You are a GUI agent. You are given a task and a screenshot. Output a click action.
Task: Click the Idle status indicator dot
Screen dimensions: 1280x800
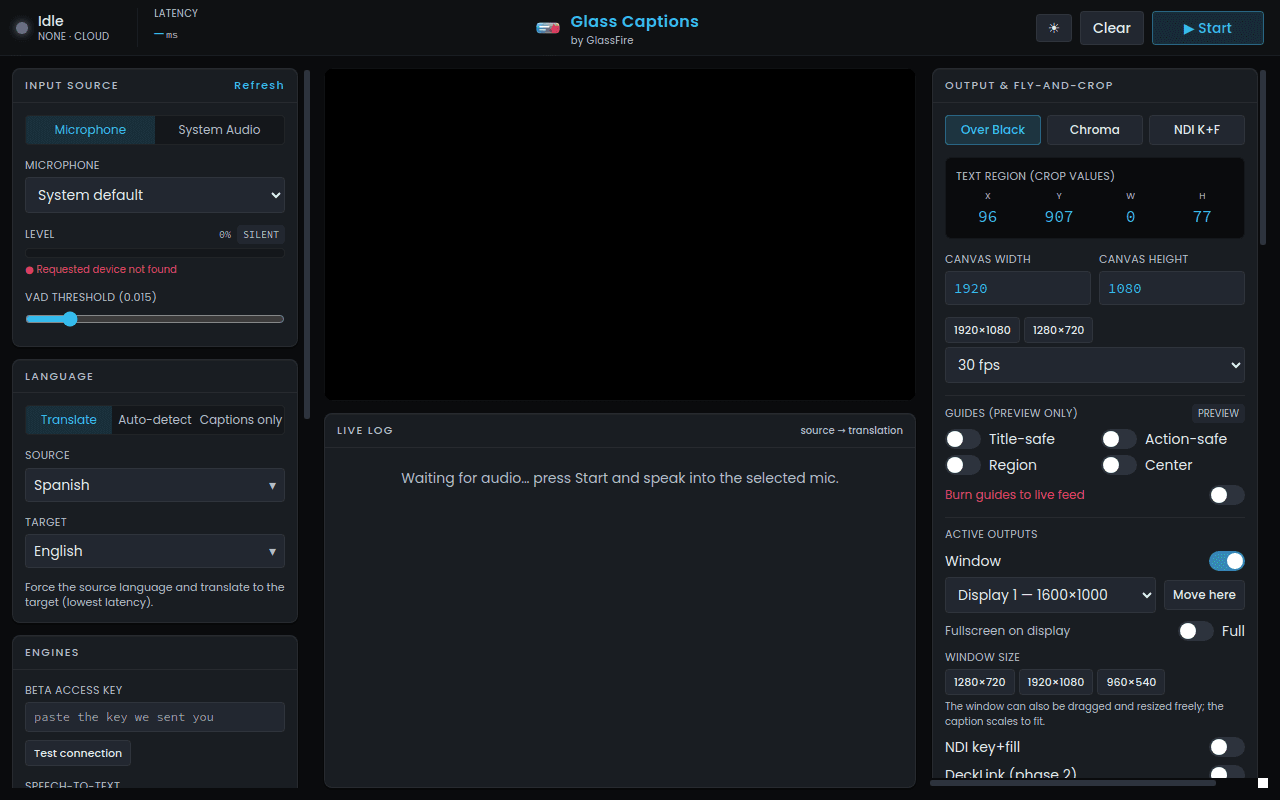point(22,28)
